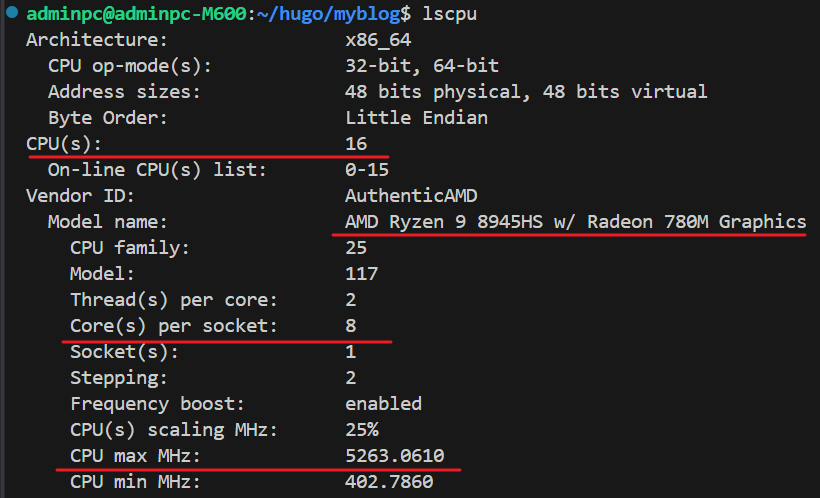Select the 402.7860 value
Image resolution: width=820 pixels, height=498 pixels.
pos(389,482)
